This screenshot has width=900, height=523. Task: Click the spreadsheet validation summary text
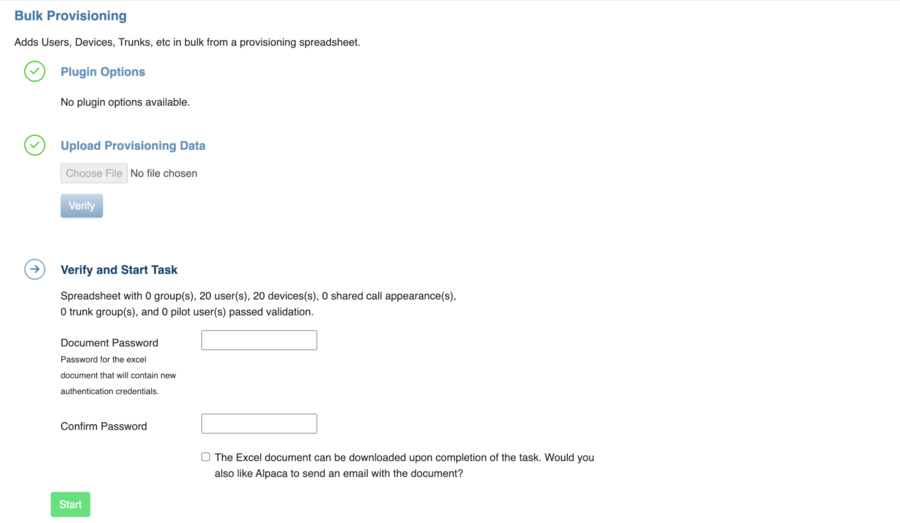258,304
